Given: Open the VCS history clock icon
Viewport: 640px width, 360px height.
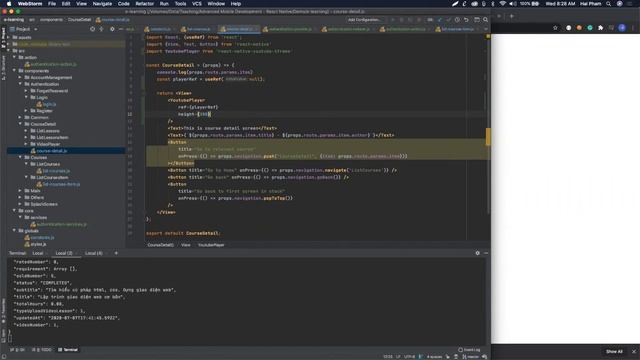Looking at the screenshot, I should click(457, 20).
